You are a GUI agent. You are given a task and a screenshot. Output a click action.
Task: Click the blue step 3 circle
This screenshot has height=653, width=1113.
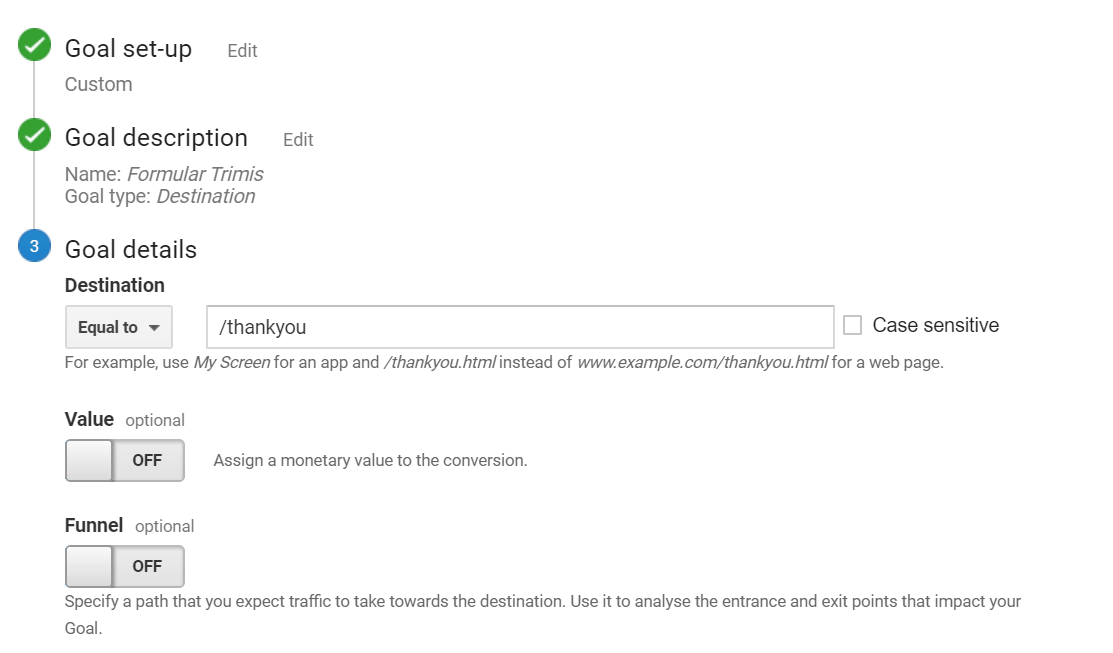(x=34, y=247)
